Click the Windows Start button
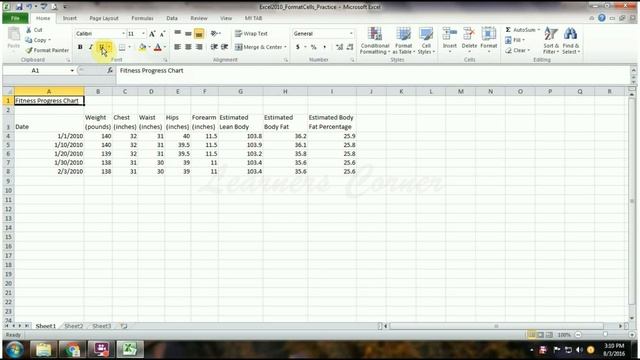The width and height of the screenshot is (640, 360). (x=15, y=350)
